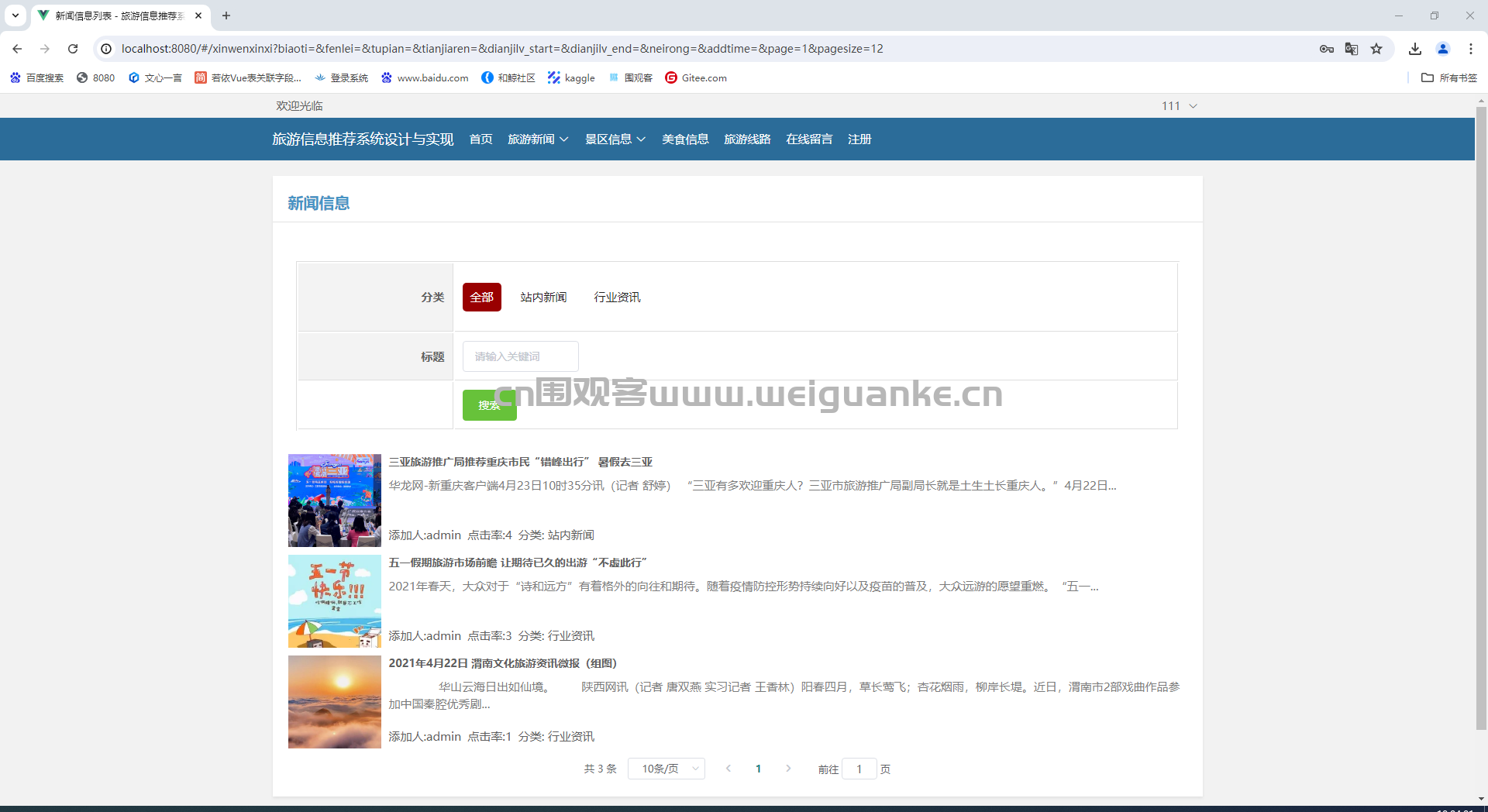Open the 美食信息 menu item
This screenshot has height=812, width=1488.
685,139
